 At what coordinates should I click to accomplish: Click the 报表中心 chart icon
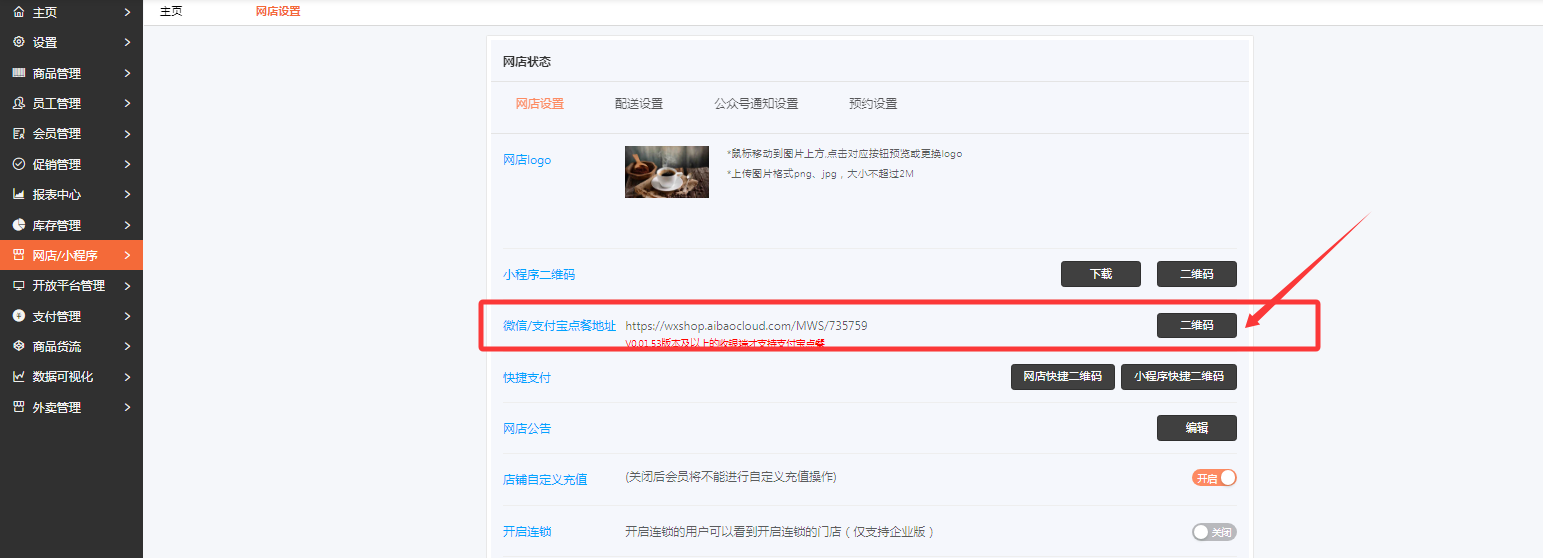18,194
